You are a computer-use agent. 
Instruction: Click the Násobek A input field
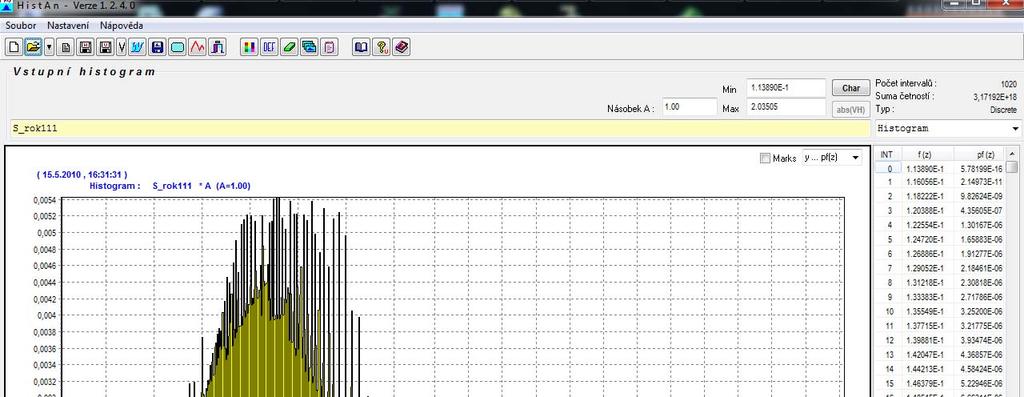[x=690, y=107]
